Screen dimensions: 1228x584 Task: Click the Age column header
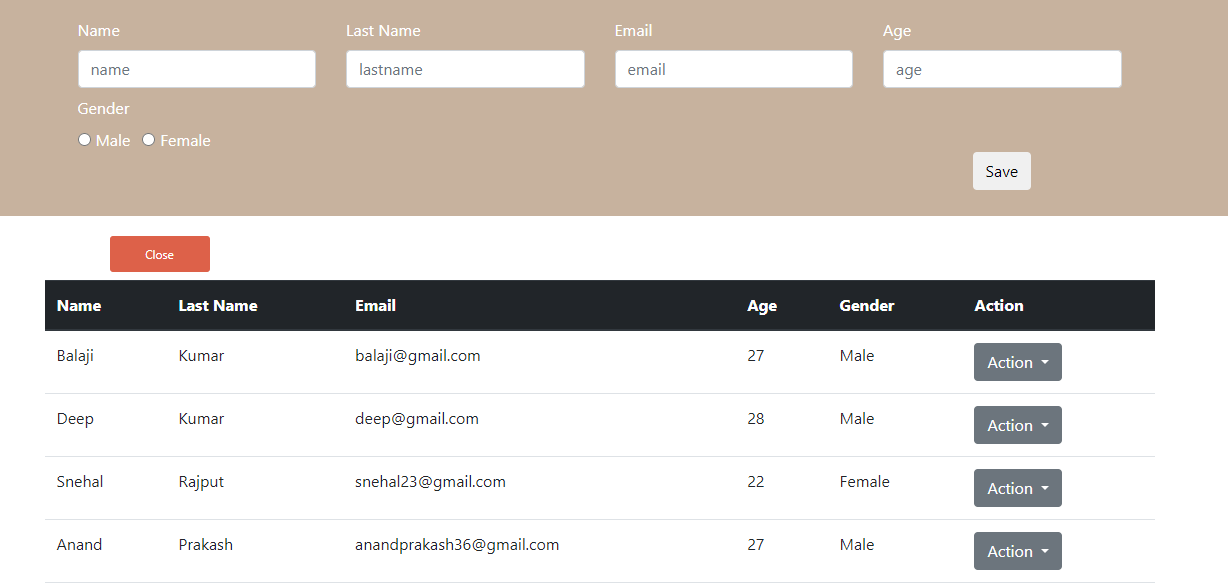click(x=762, y=306)
